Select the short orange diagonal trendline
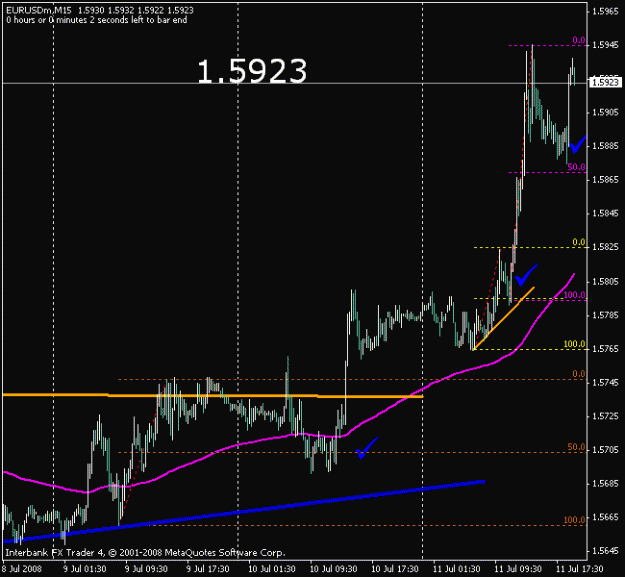 (x=504, y=318)
